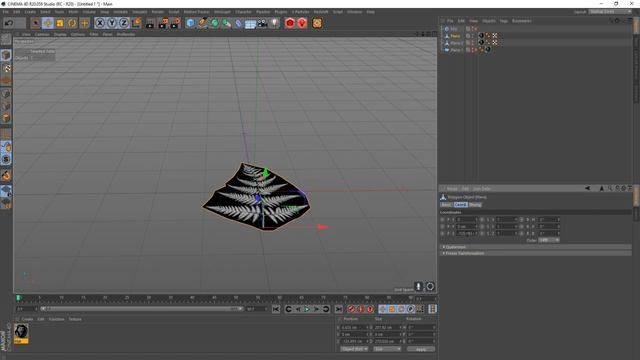Click the Render View icon
The image size is (640, 360).
pos(150,23)
